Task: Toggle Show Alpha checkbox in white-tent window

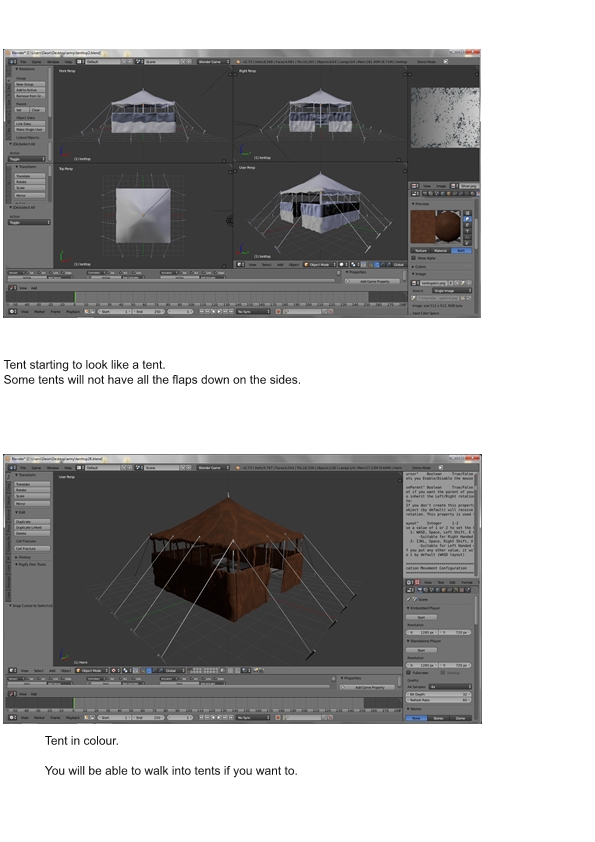Action: [413, 258]
